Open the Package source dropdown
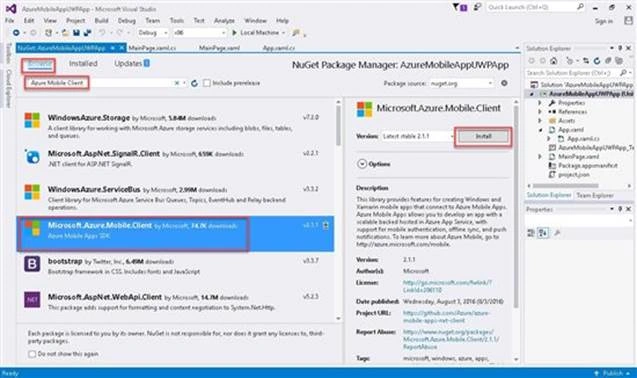The height and width of the screenshot is (378, 637). coord(462,83)
